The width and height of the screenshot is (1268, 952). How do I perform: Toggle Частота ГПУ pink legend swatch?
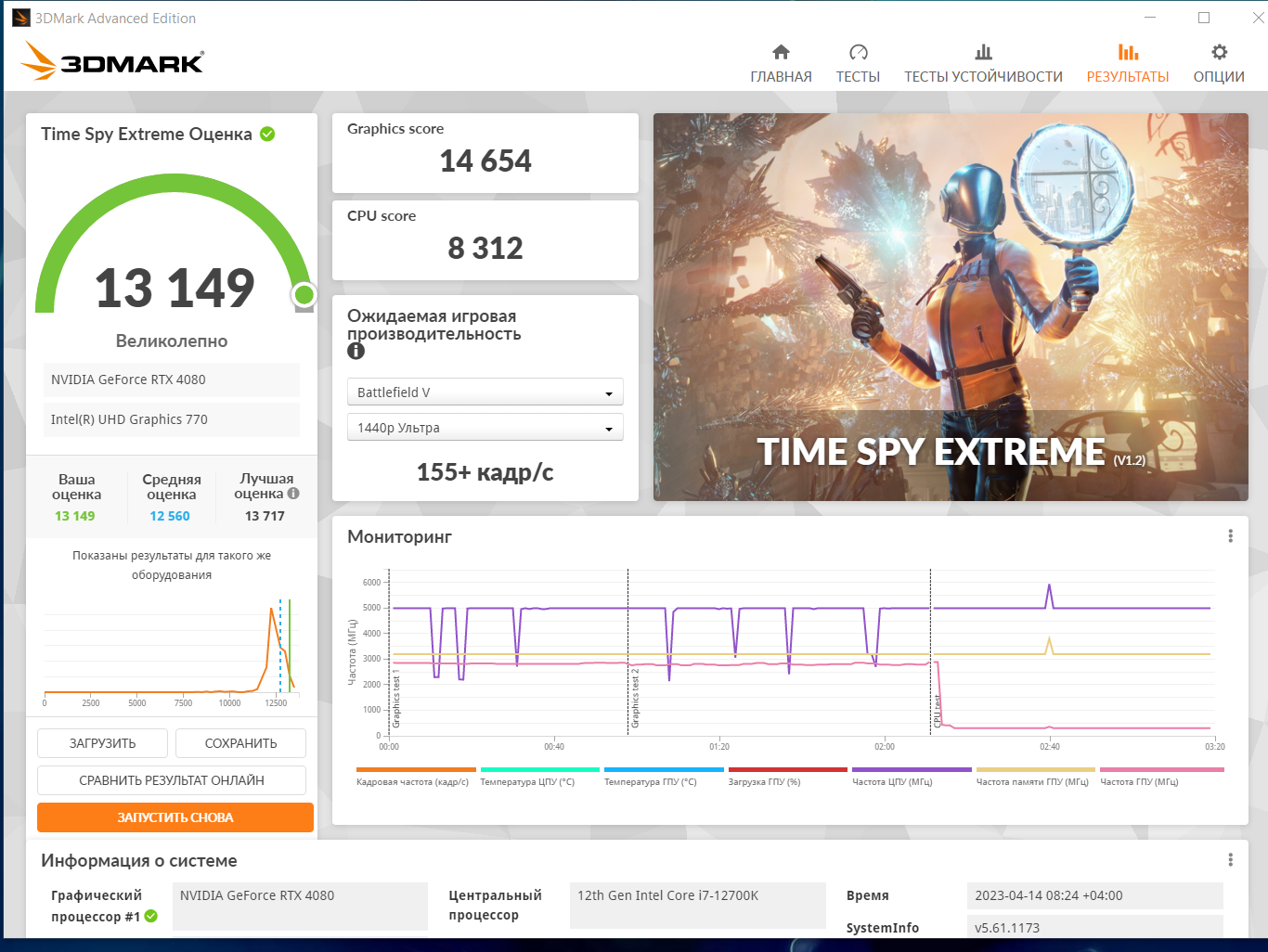(x=1162, y=769)
